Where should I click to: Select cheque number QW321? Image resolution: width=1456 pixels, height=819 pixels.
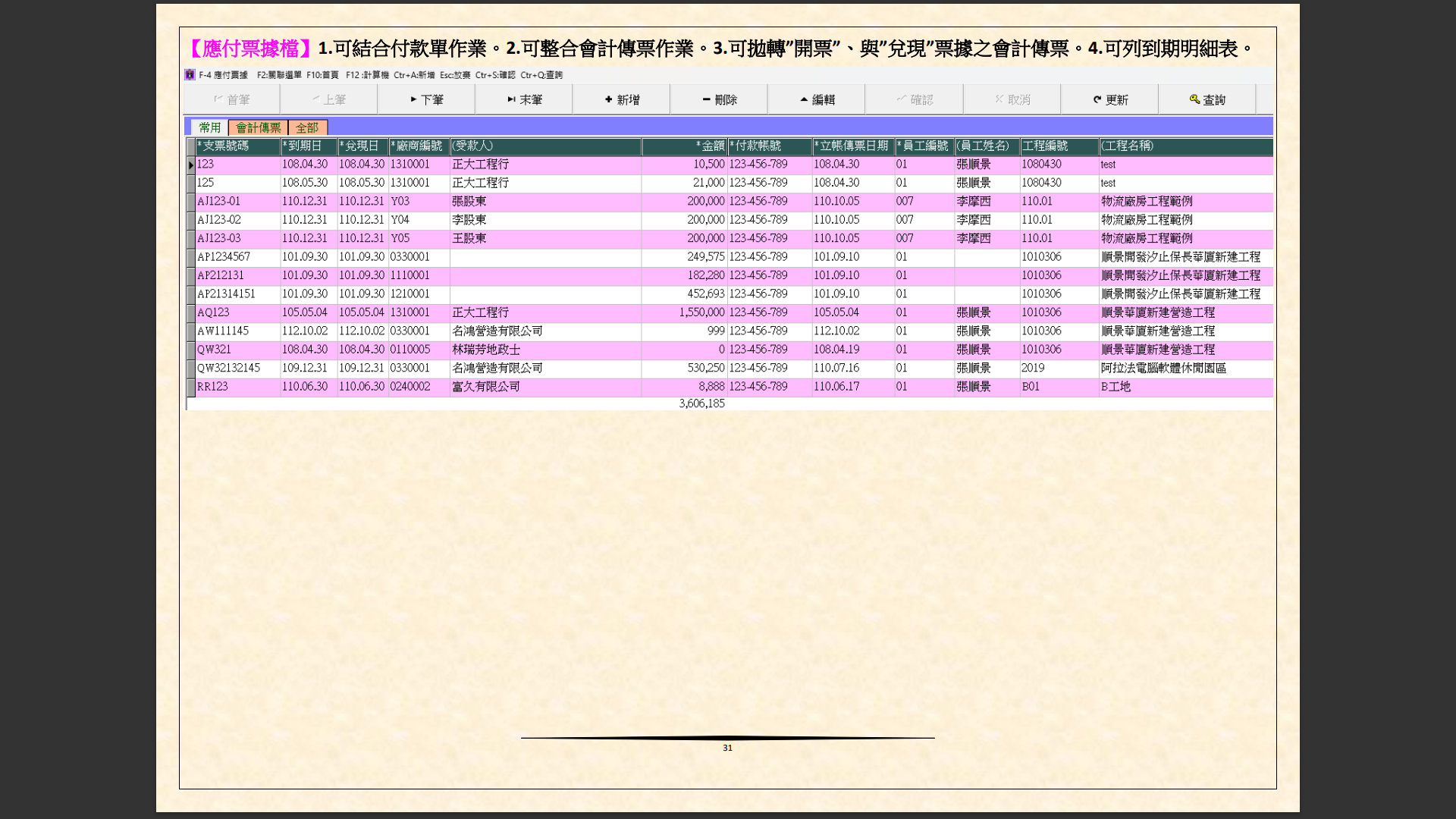click(237, 350)
